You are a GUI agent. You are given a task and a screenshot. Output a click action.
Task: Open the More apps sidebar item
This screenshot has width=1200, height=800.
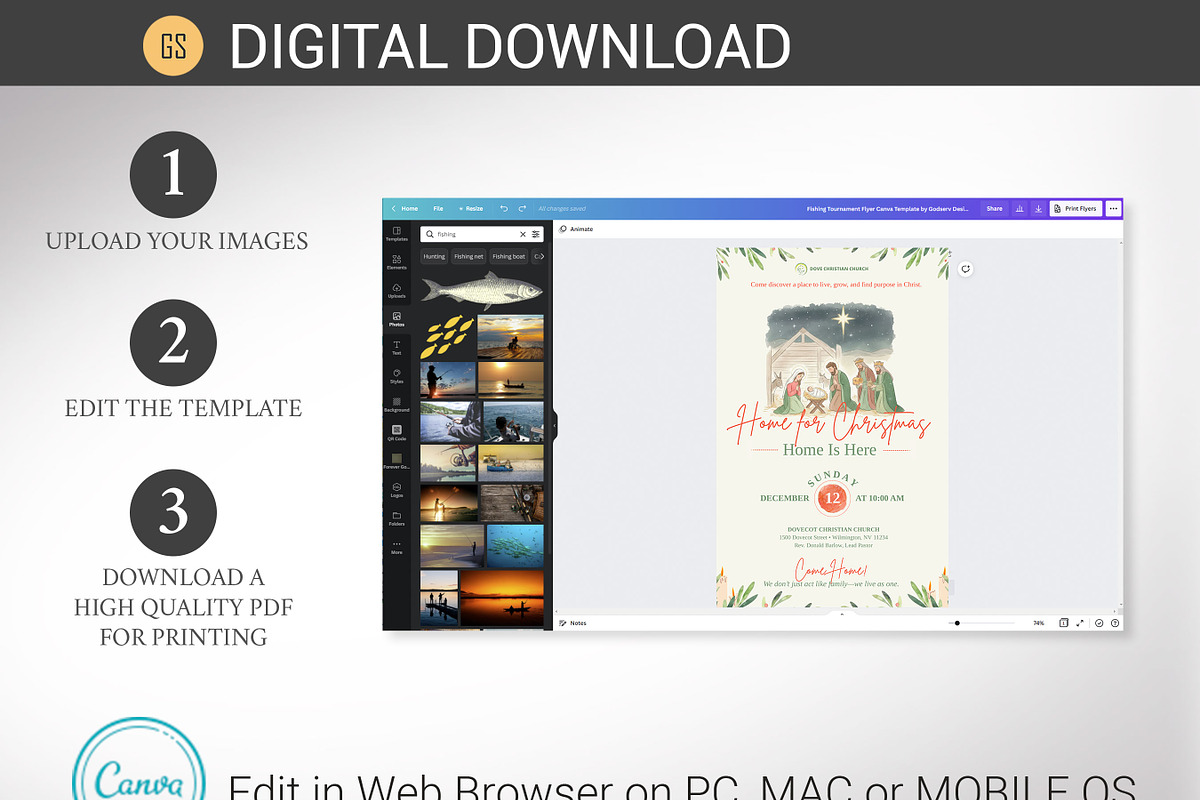[397, 547]
